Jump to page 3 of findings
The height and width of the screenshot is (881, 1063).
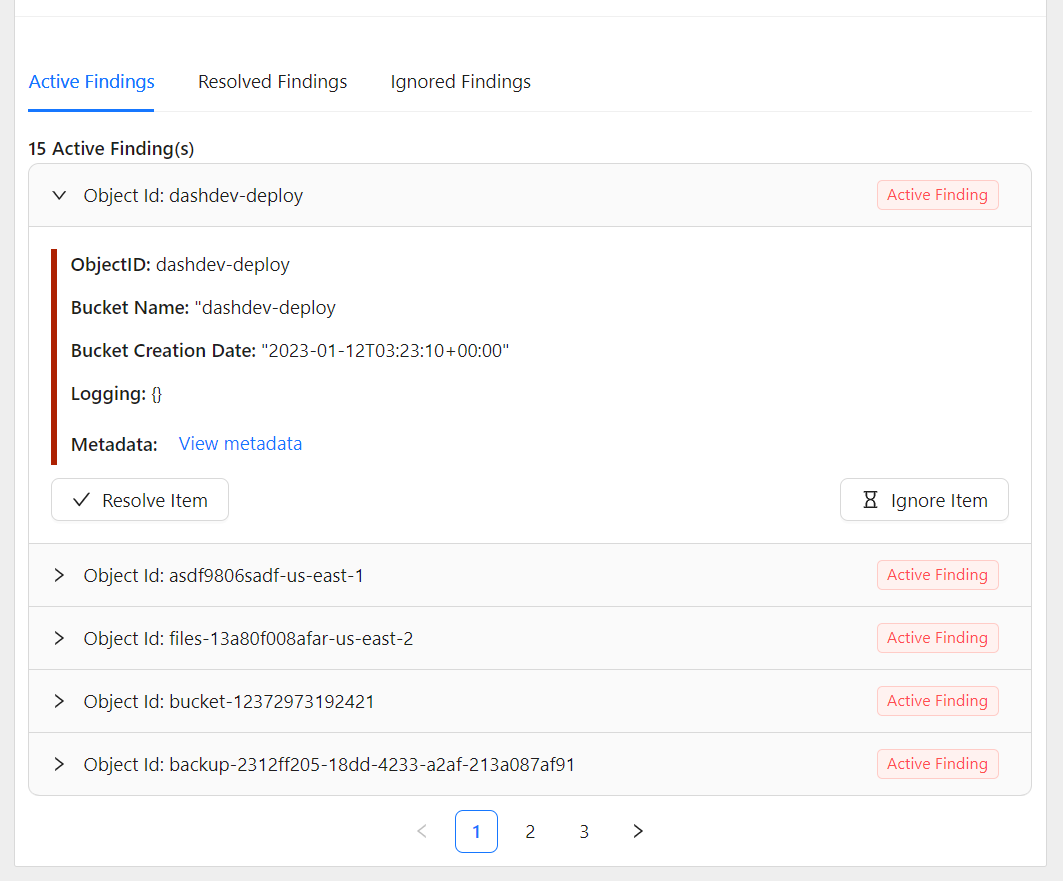pyautogui.click(x=584, y=831)
